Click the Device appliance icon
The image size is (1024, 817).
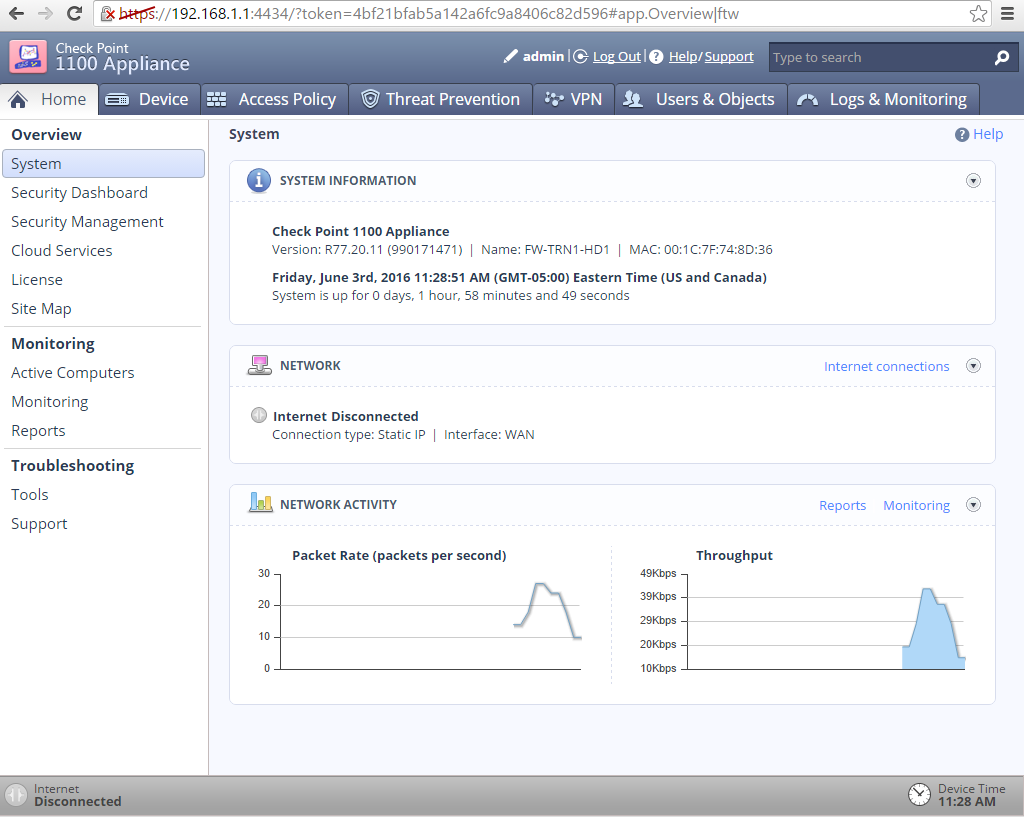[x=117, y=100]
